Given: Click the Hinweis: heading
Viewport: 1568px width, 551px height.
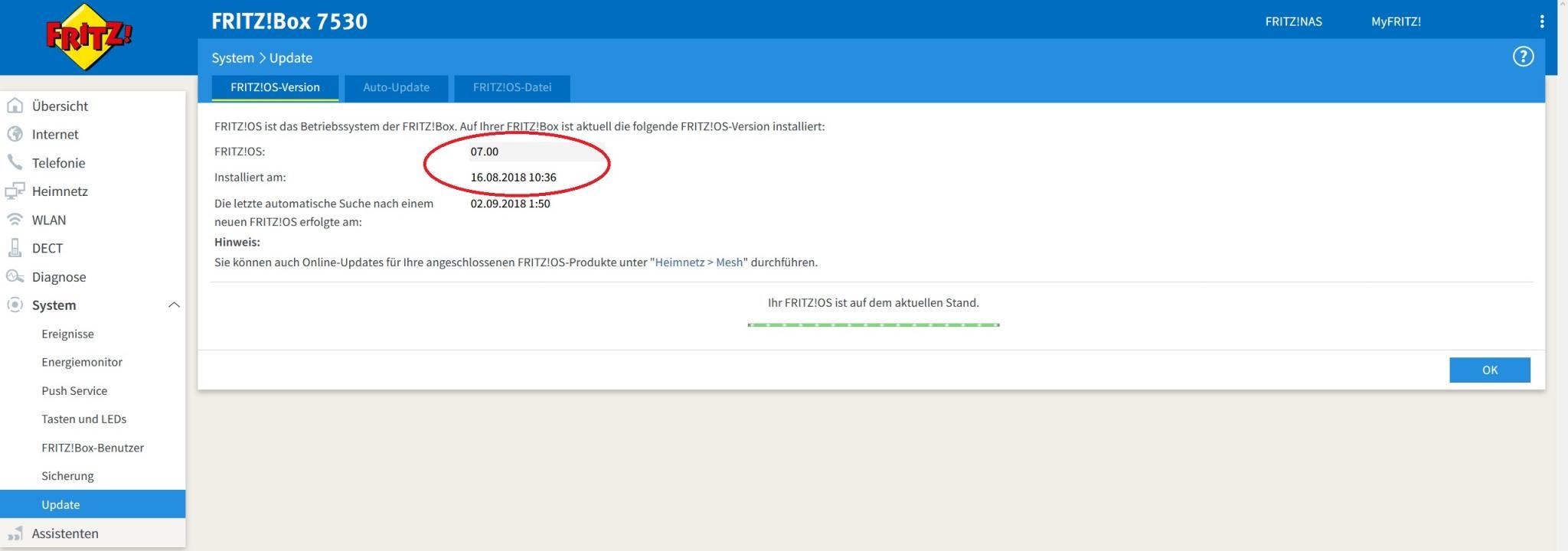Looking at the screenshot, I should [237, 242].
